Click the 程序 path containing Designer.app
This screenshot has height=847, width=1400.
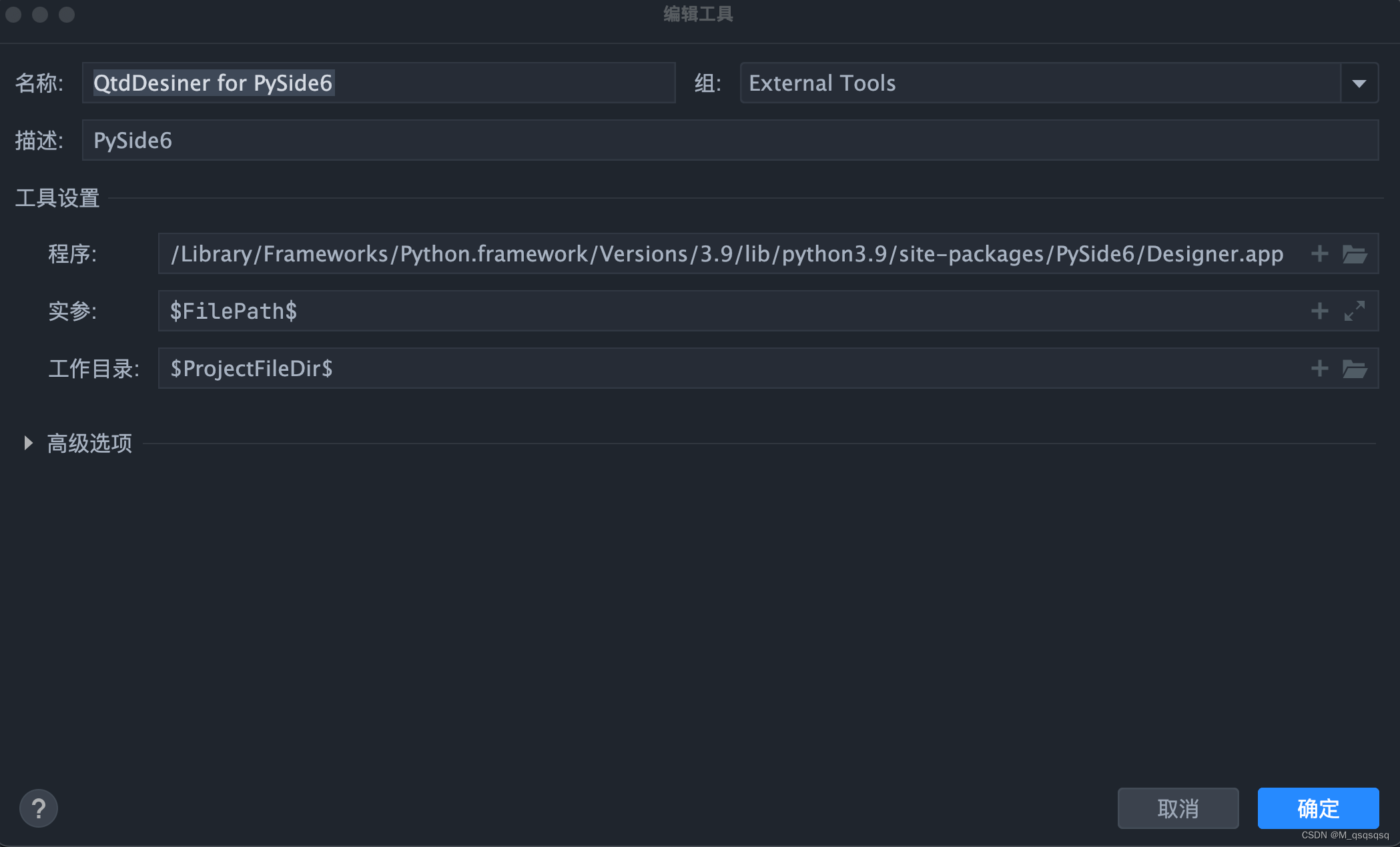pos(727,254)
